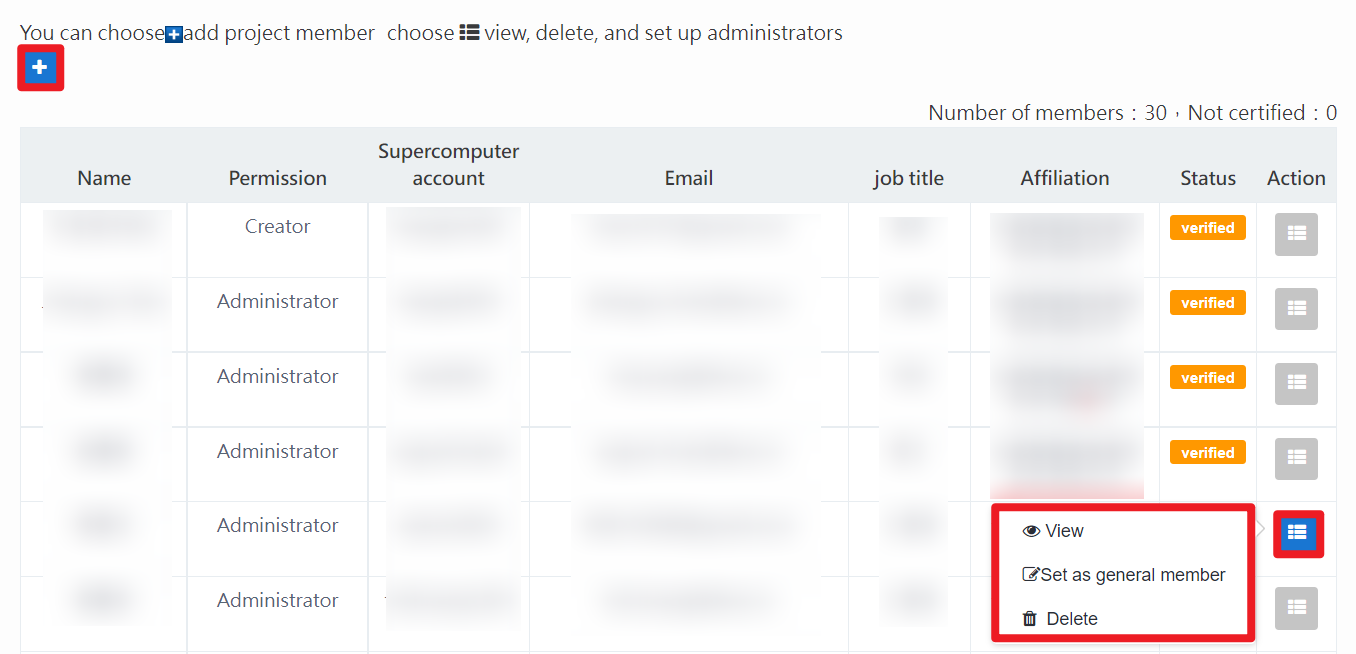Click verified badge in the Creator row
The width and height of the screenshot is (1356, 654).
click(x=1207, y=228)
